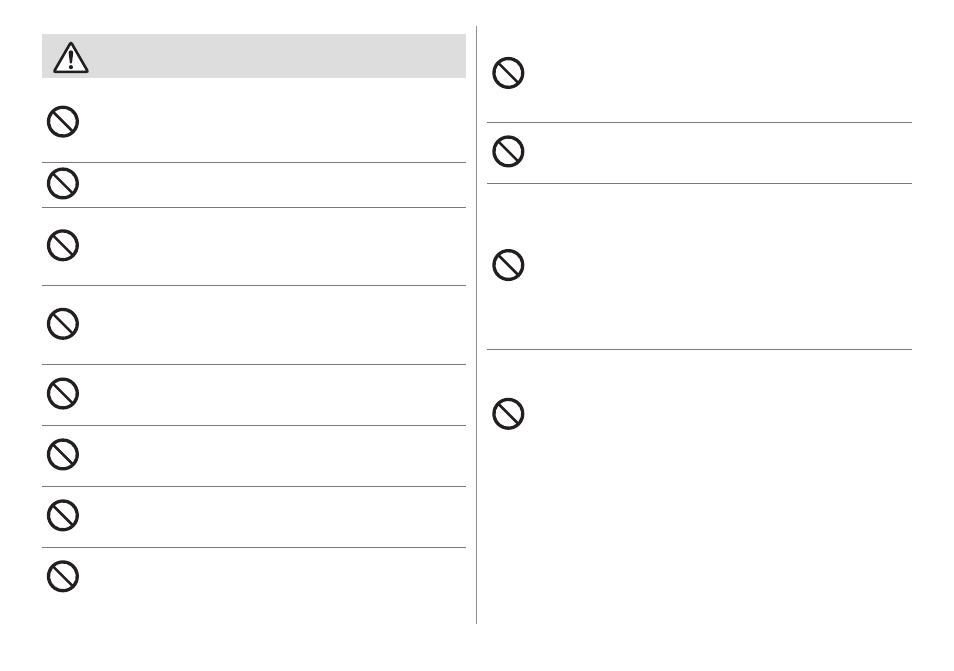Image resolution: width=954 pixels, height=671 pixels.
Task: Select the seventh prohibition icon in the left column
Action: pos(63,515)
